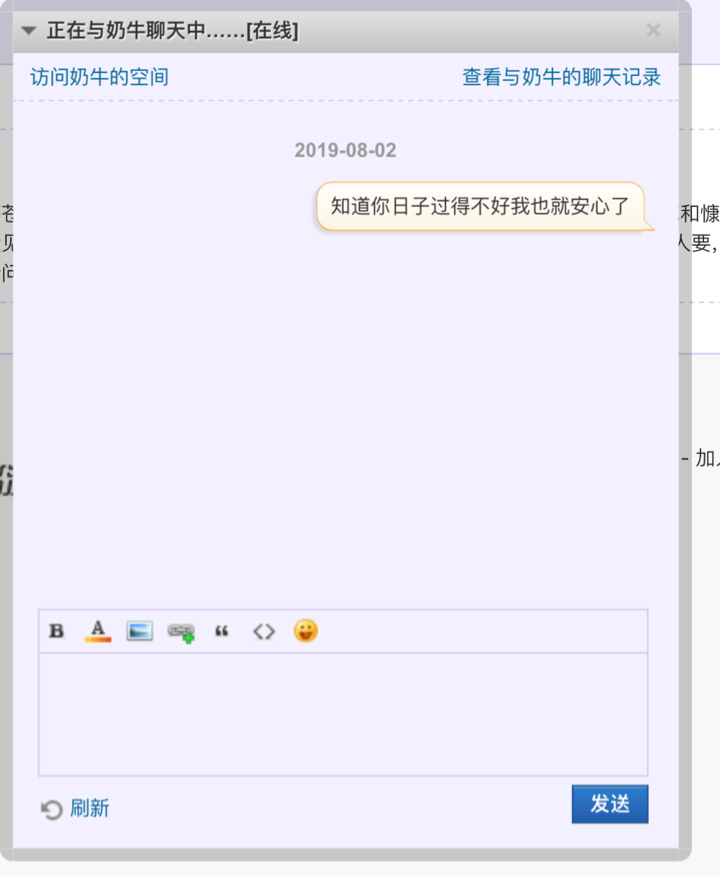Focus the message text input area
The image size is (720, 877).
343,714
